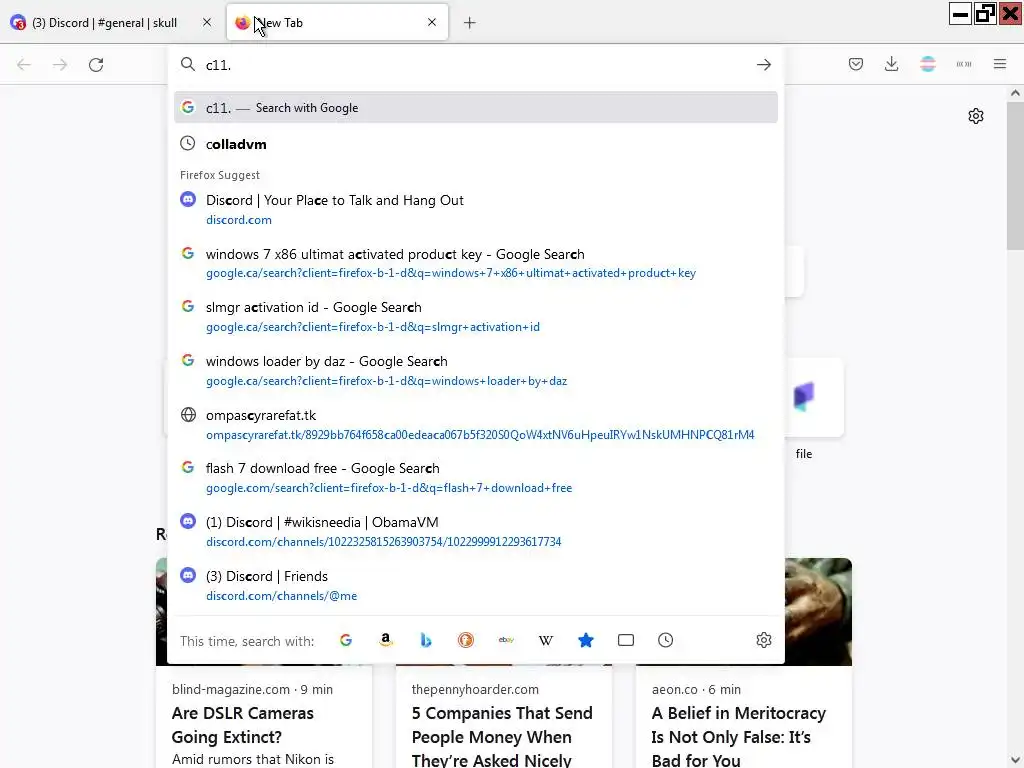Screen dimensions: 1024x768
Task: Open 'A Belief in Meritocracy' article
Action: coord(739,737)
